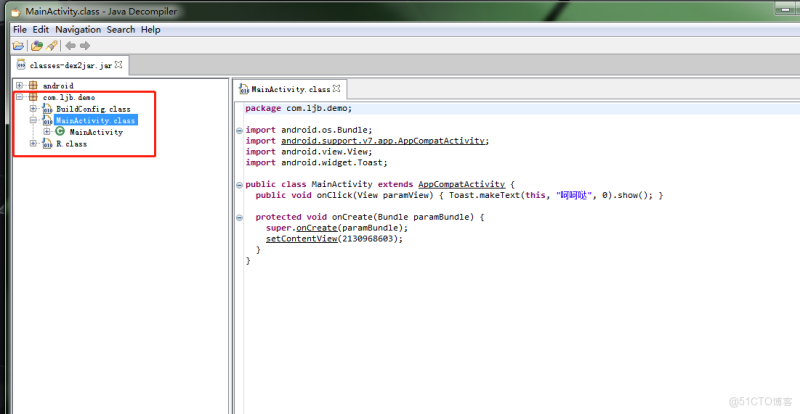Click the R.class file icon
Image resolution: width=800 pixels, height=414 pixels.
(x=47, y=143)
